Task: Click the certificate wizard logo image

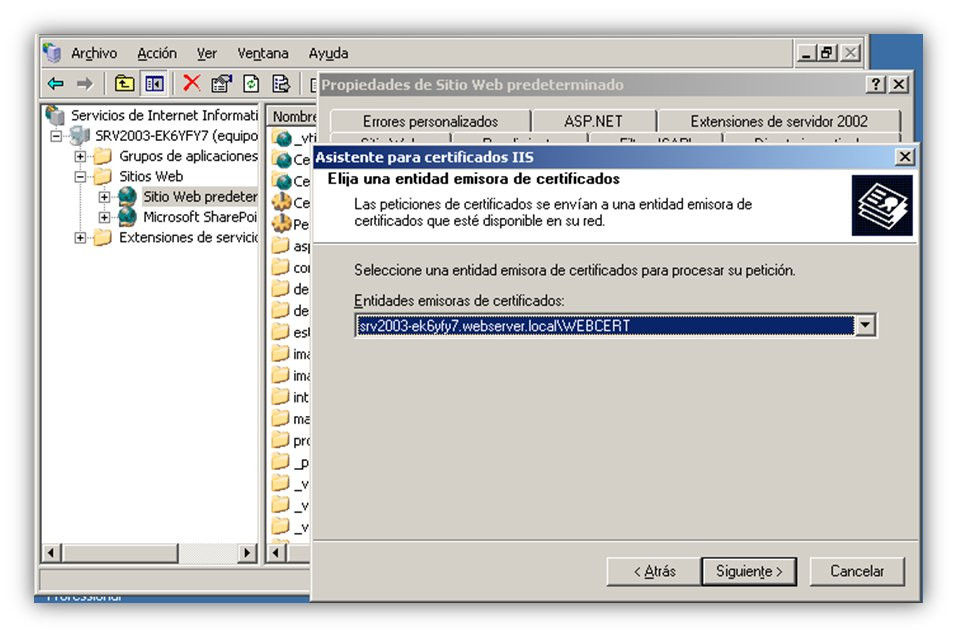Action: tap(881, 206)
